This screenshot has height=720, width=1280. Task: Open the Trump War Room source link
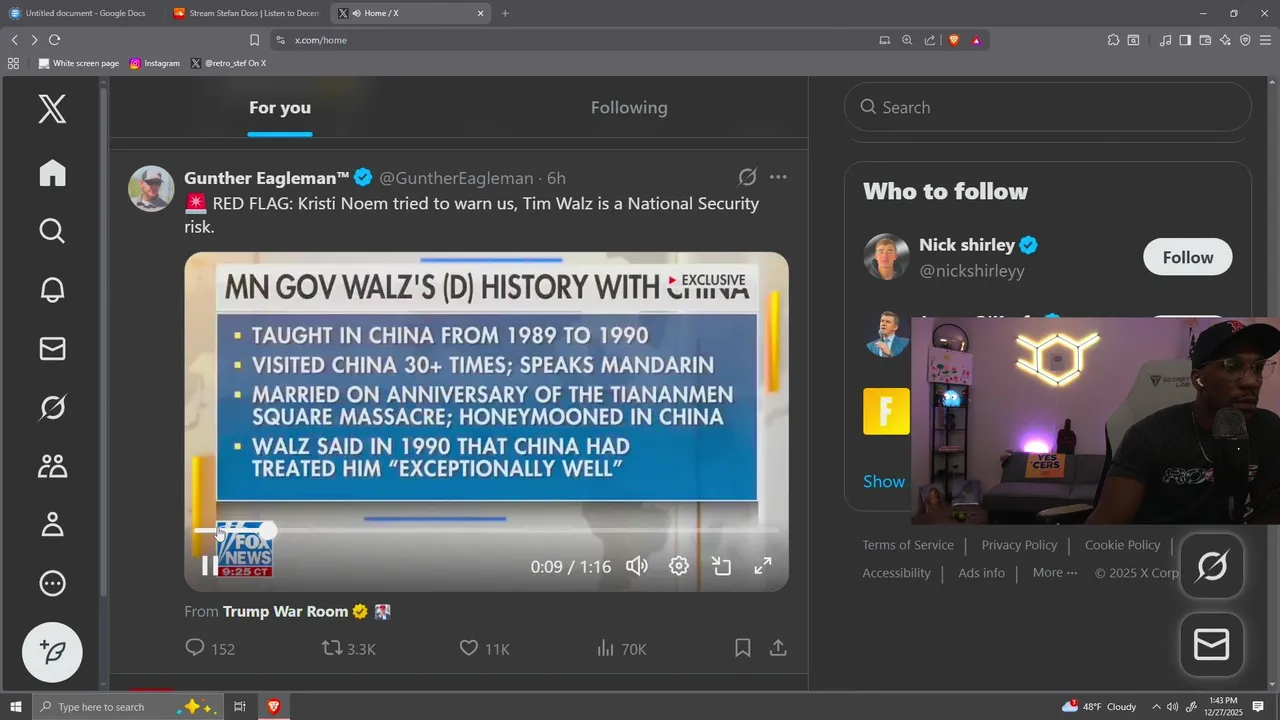coord(285,611)
